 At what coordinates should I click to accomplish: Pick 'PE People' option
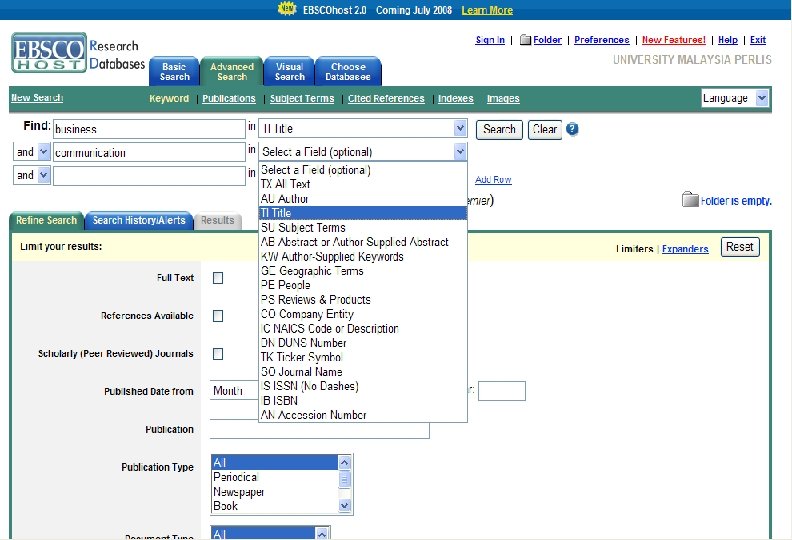(362, 285)
